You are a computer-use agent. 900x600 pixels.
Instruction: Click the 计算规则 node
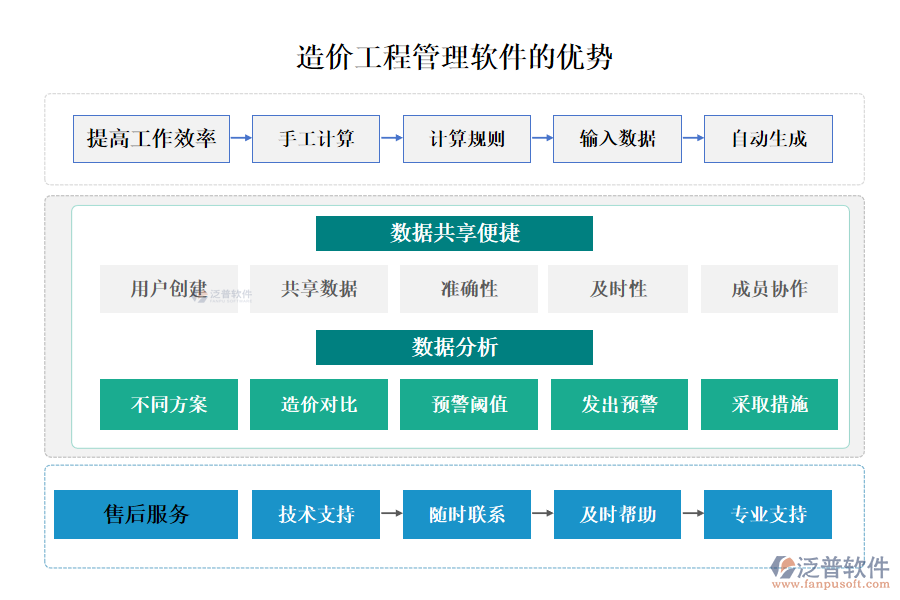pos(466,139)
